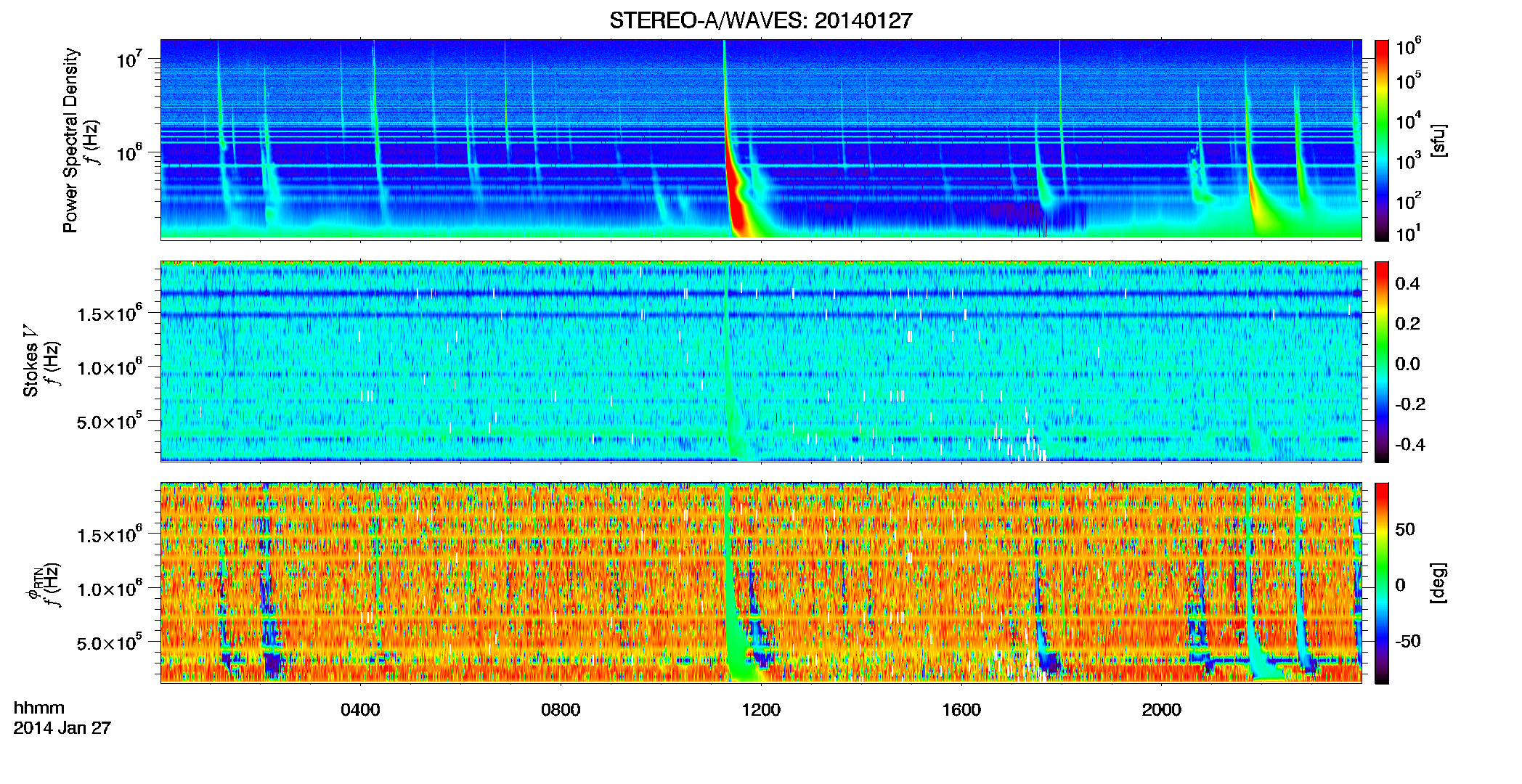Image resolution: width=1522 pixels, height=784 pixels.
Task: Click the 1.0×10^6 tick in the φ RTN panel
Action: 109,588
